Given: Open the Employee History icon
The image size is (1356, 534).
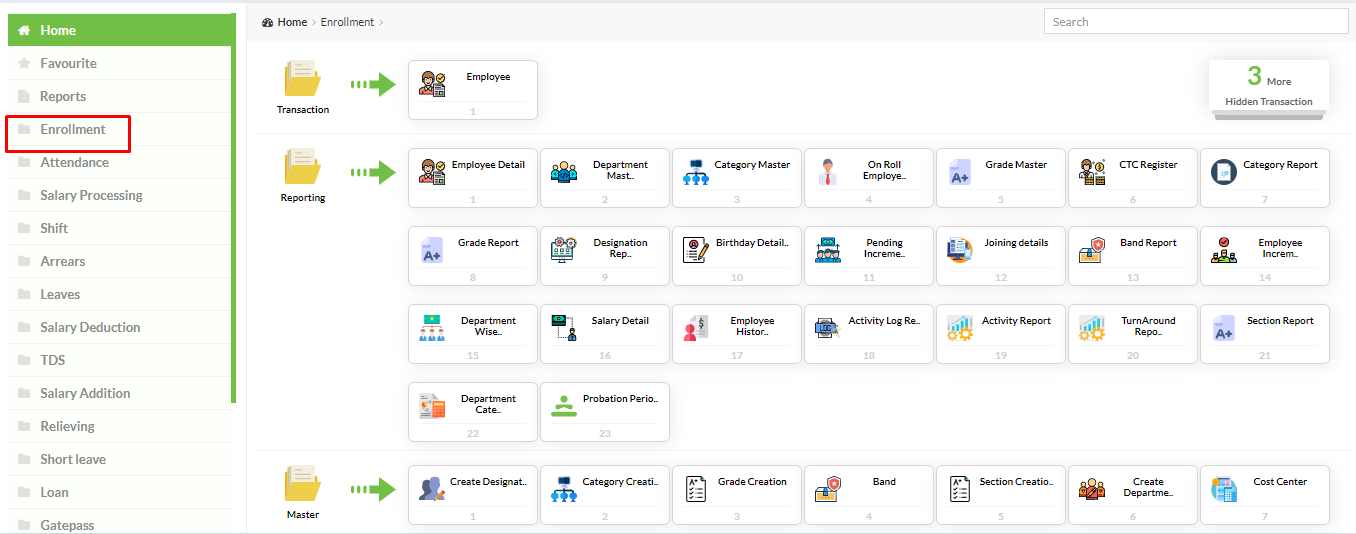Looking at the screenshot, I should coord(696,328).
